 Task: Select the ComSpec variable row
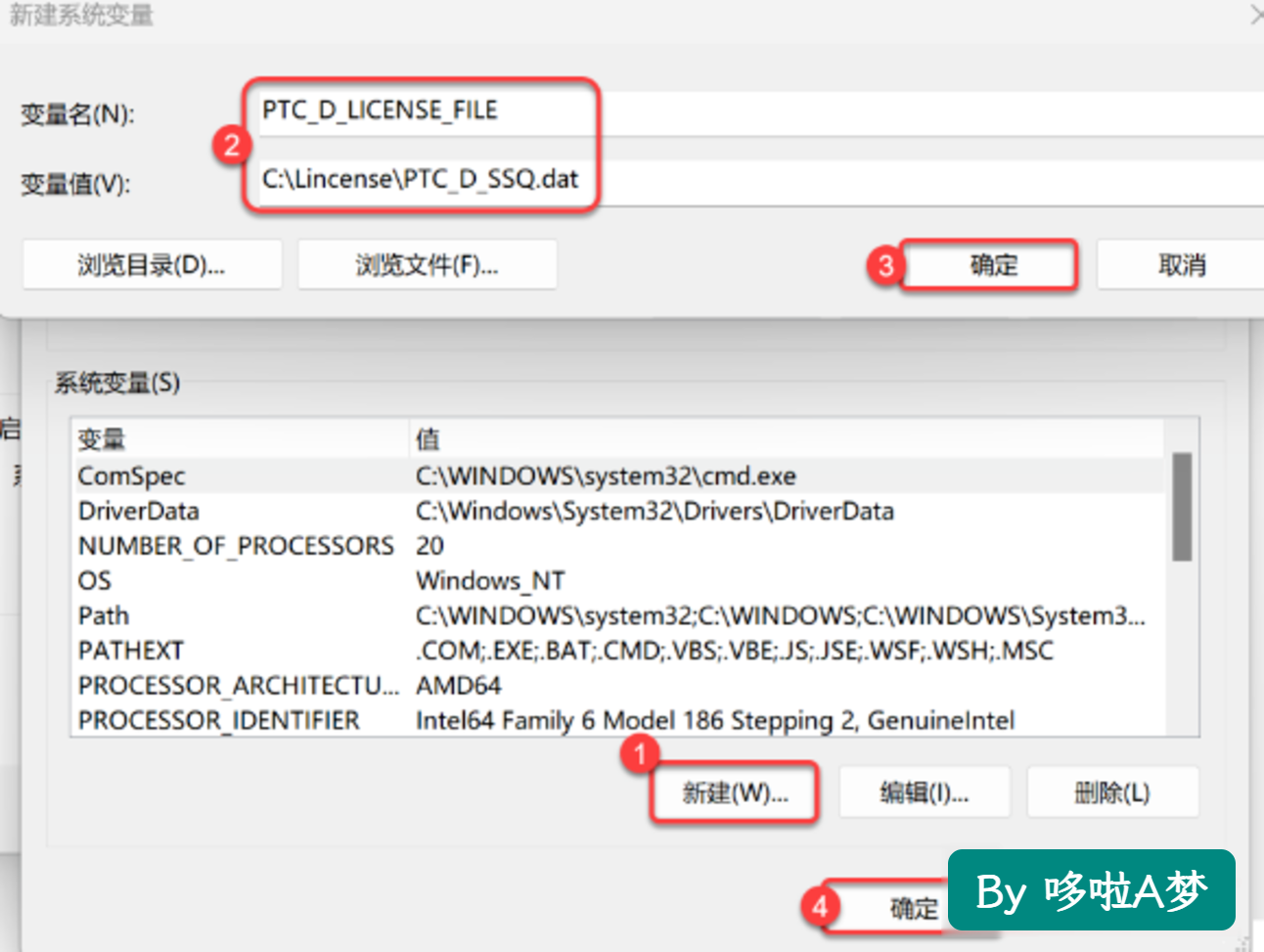[x=618, y=476]
